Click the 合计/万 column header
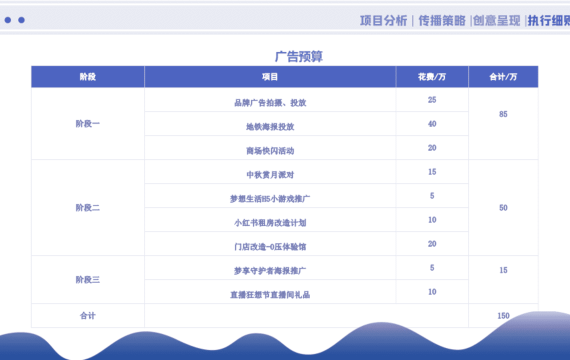 point(503,77)
